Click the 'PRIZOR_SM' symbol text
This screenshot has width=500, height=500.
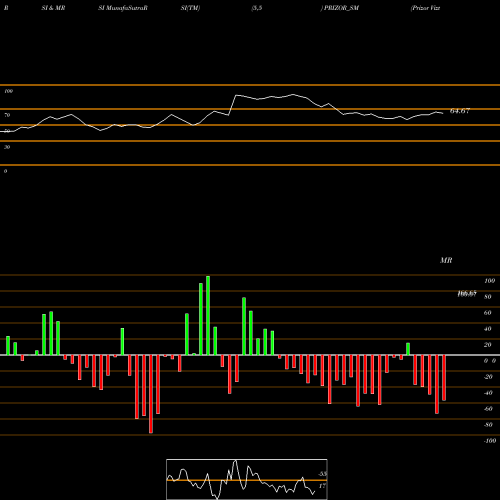click(x=341, y=8)
